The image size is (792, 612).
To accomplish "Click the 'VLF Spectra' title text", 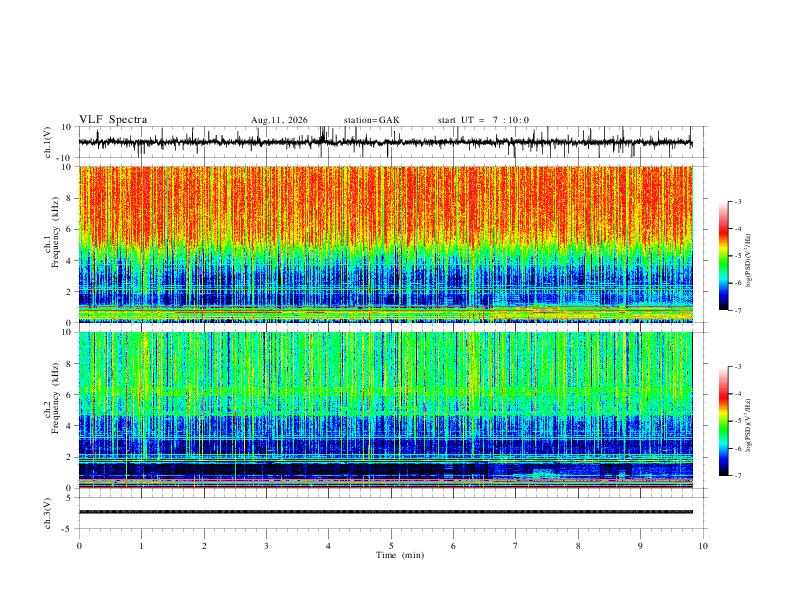I will [113, 120].
